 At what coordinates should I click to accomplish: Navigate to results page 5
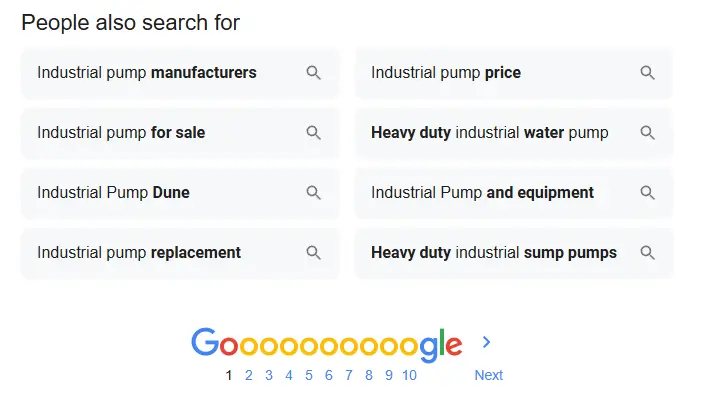(309, 375)
